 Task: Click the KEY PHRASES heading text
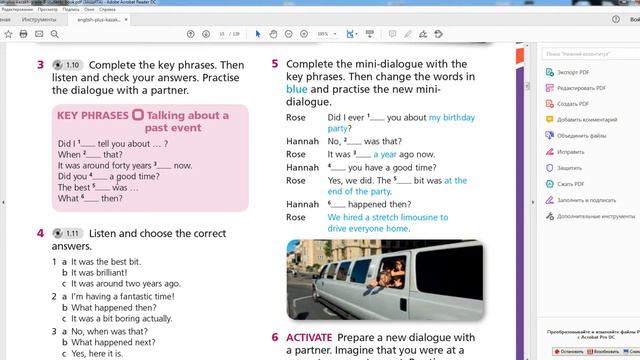[93, 116]
